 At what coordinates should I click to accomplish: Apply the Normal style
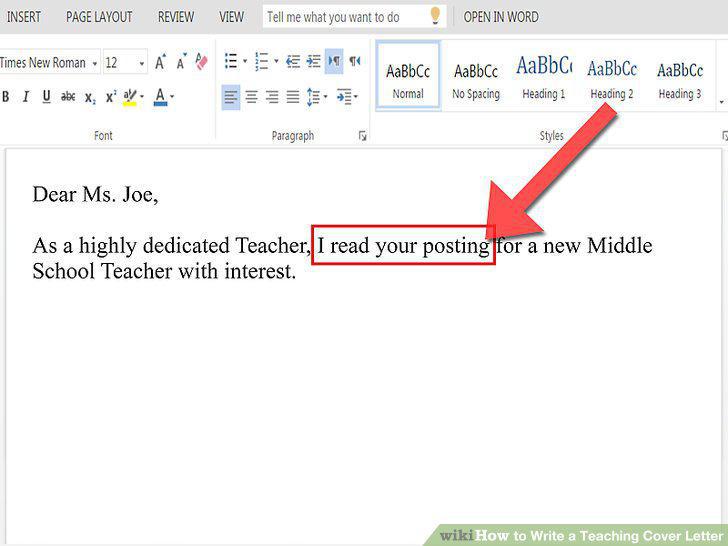coord(408,76)
